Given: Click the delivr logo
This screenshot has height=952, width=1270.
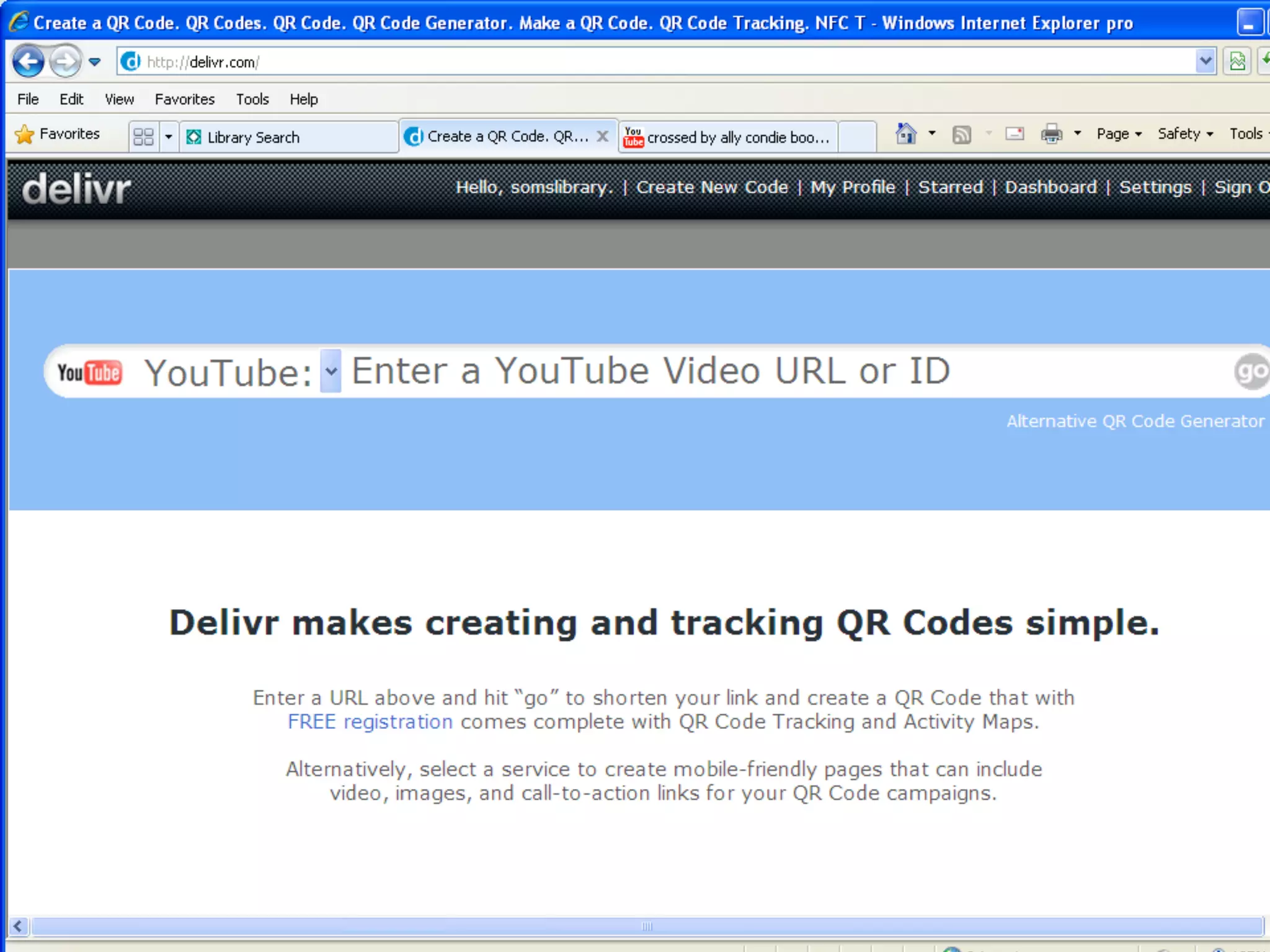Looking at the screenshot, I should click(76, 189).
